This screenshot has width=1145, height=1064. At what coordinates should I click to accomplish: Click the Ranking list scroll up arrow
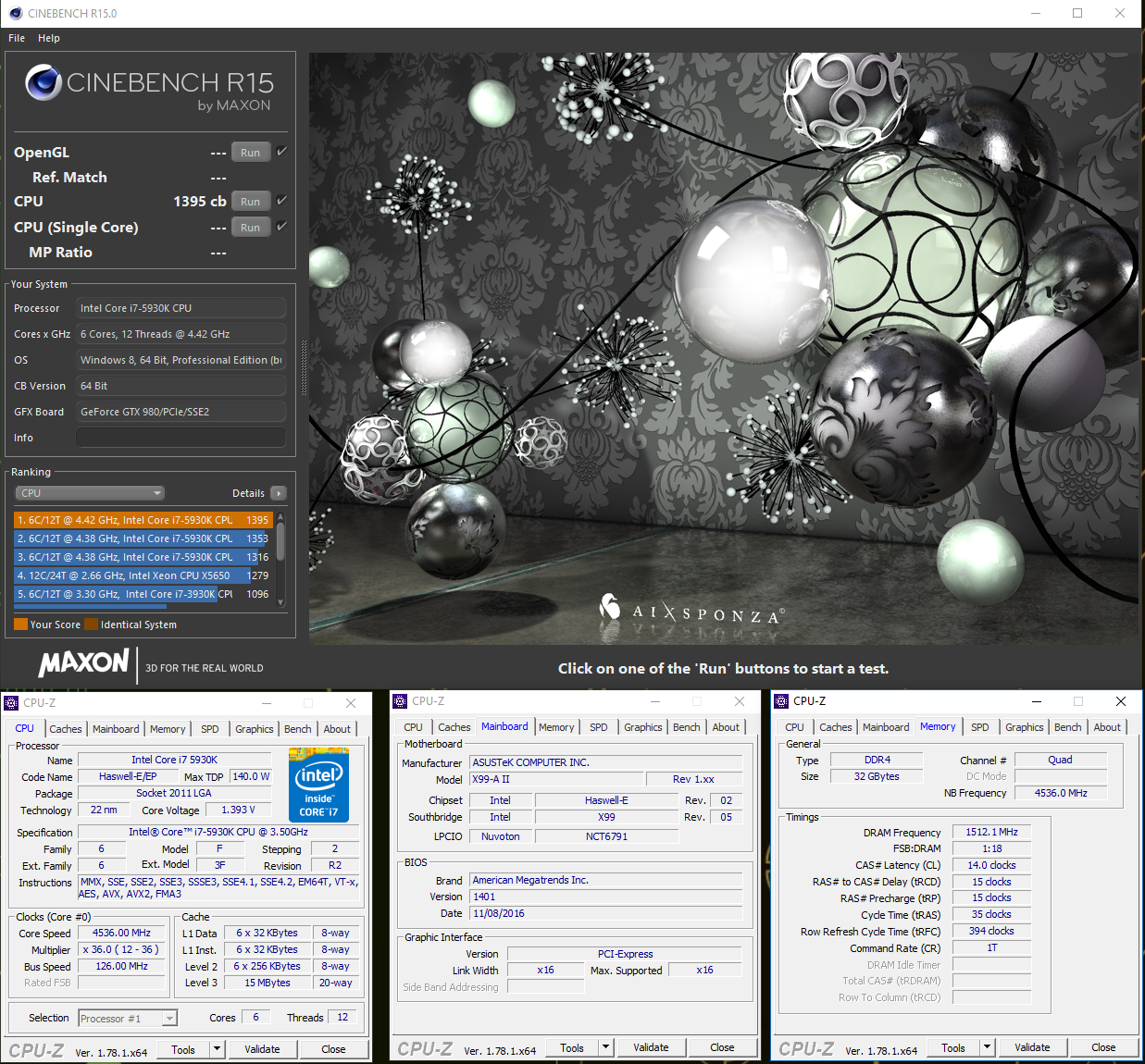coord(280,516)
